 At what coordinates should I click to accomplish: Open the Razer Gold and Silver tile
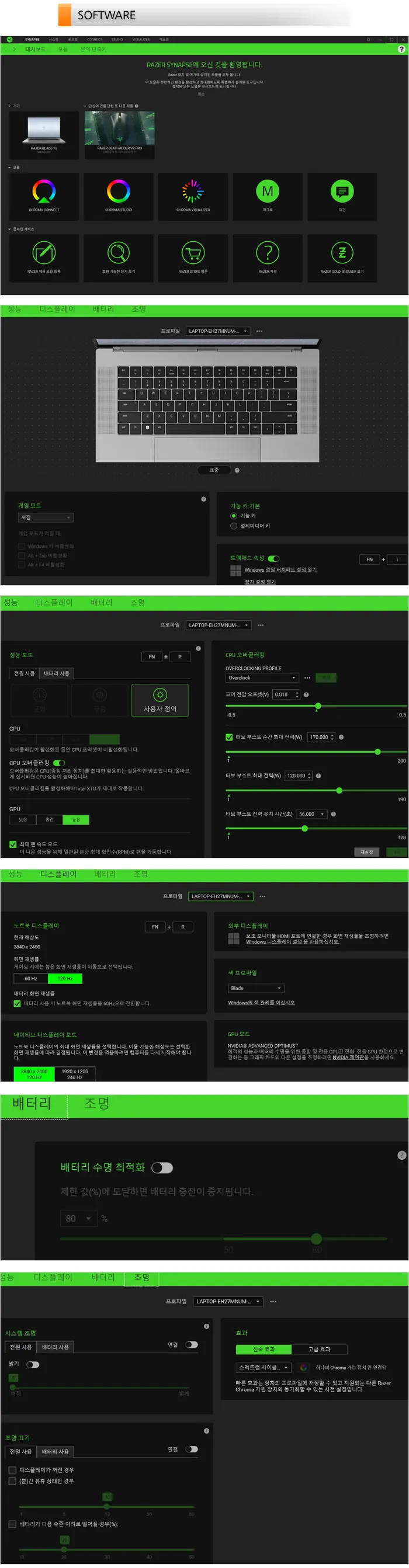[x=342, y=258]
